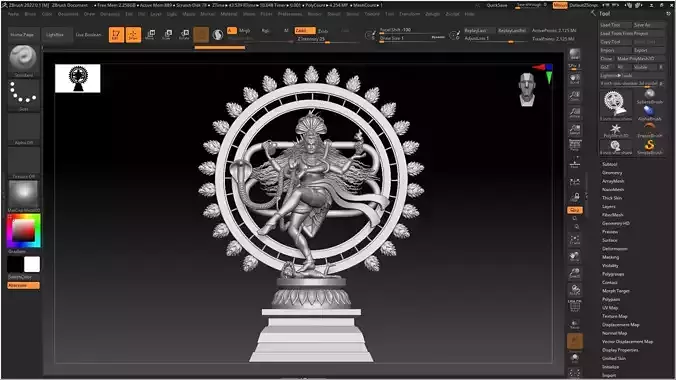Screen dimensions: 676x380
Task: Pick a color in the color picker square
Action: point(23,231)
